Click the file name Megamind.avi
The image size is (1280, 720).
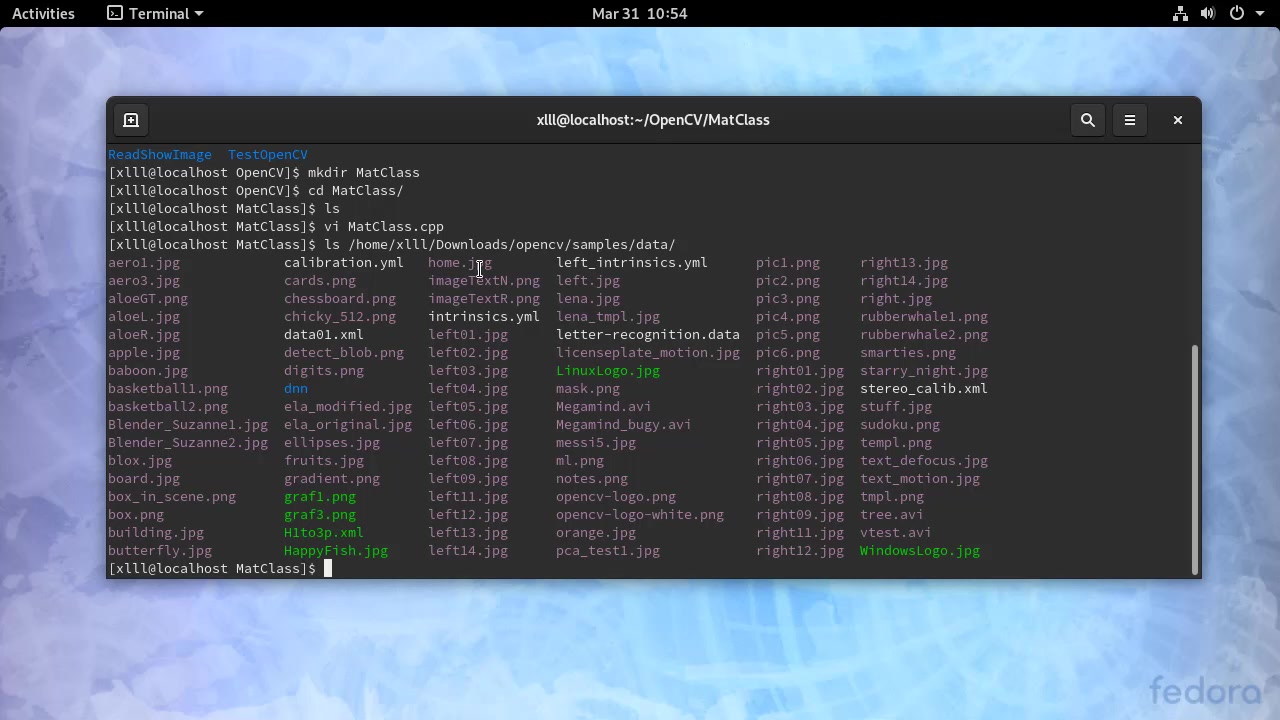point(604,407)
